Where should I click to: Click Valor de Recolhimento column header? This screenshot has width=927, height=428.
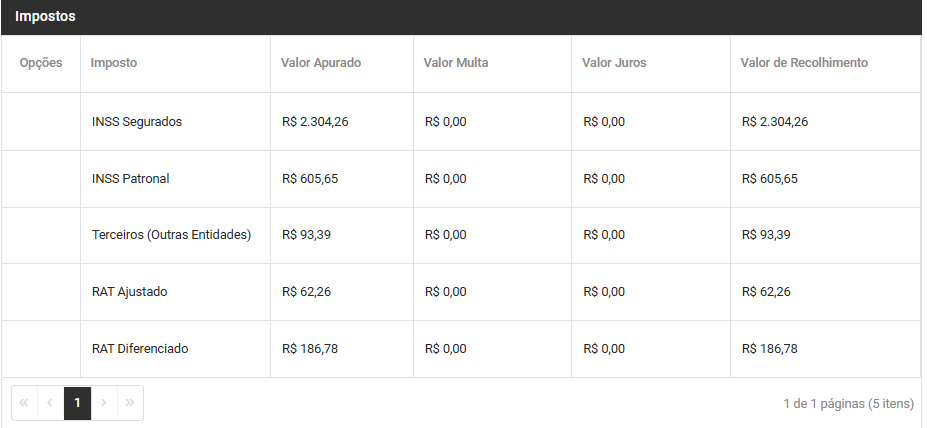(x=804, y=63)
